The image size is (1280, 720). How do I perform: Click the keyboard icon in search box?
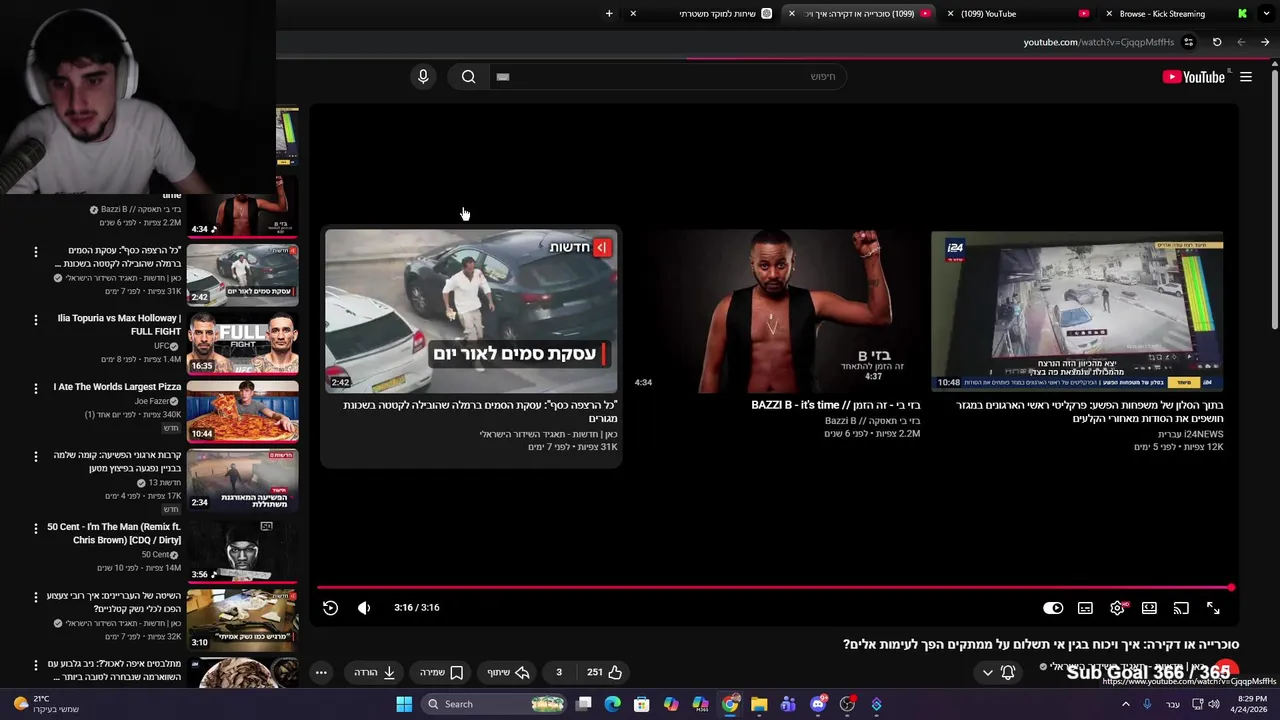pos(503,77)
